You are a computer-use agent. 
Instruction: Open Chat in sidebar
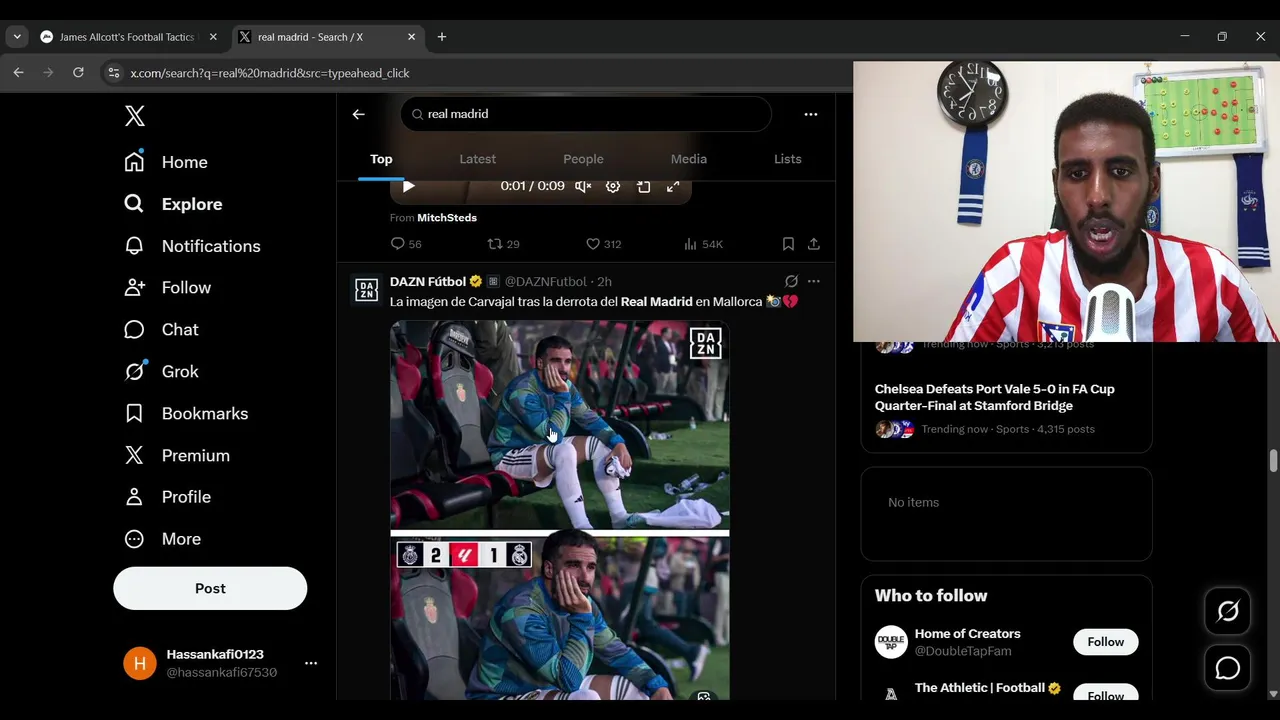(x=161, y=330)
